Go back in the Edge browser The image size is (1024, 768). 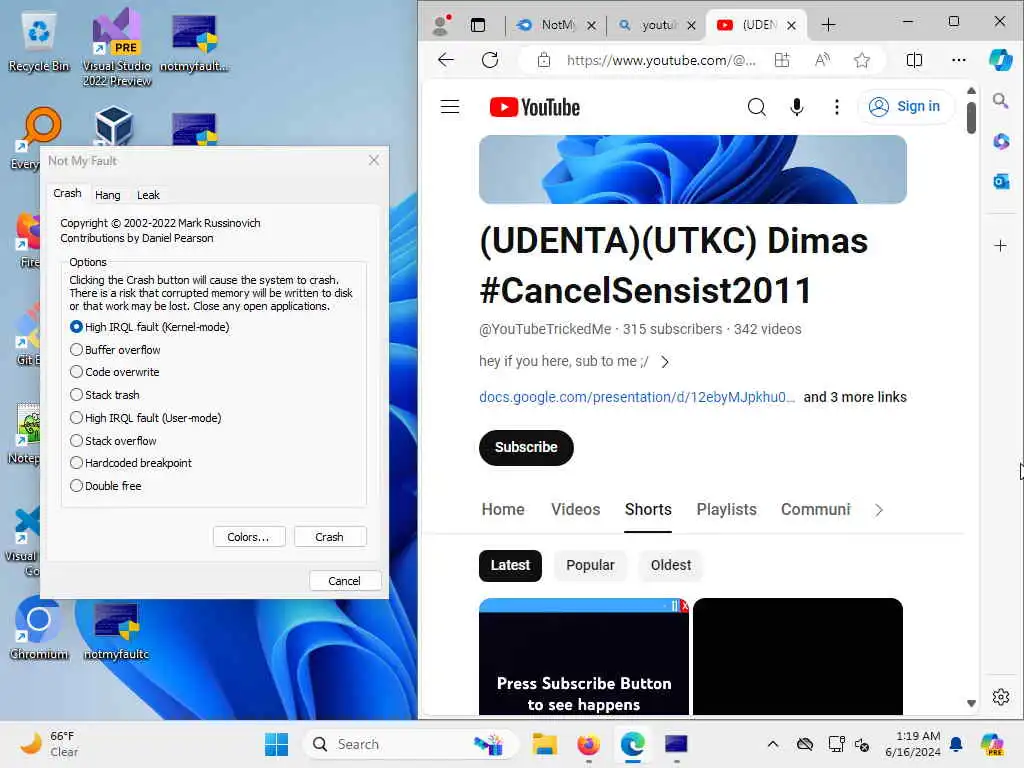pos(446,60)
